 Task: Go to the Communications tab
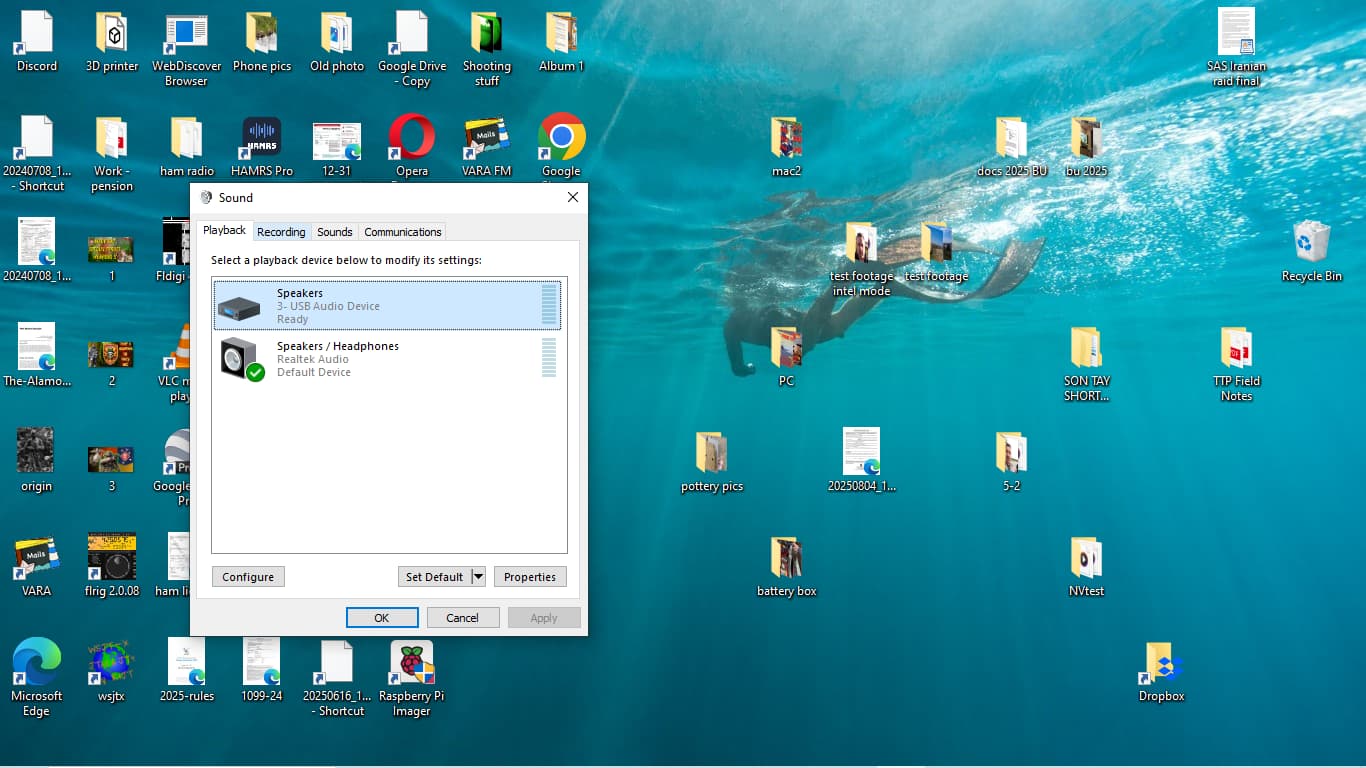click(x=402, y=232)
